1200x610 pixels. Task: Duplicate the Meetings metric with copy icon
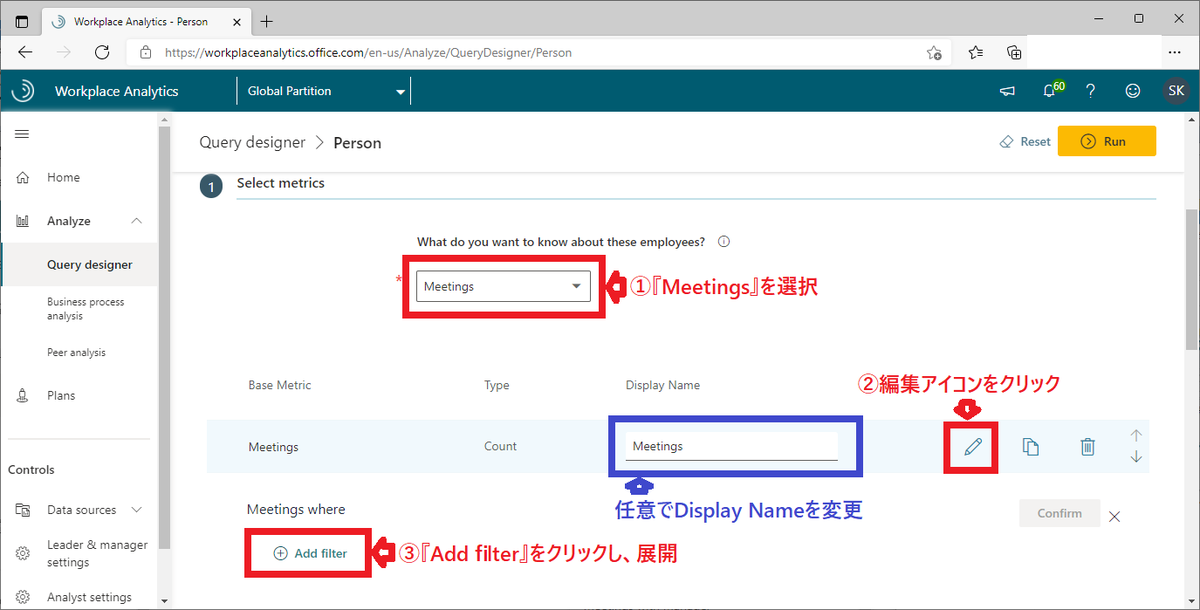click(1031, 447)
